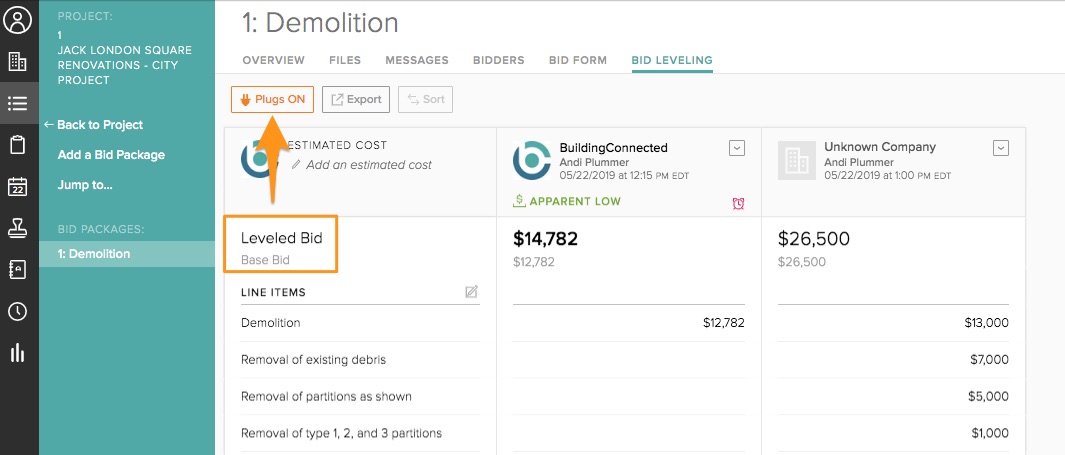Open the user profile icon in sidebar
This screenshot has width=1065, height=455.
pyautogui.click(x=17, y=19)
